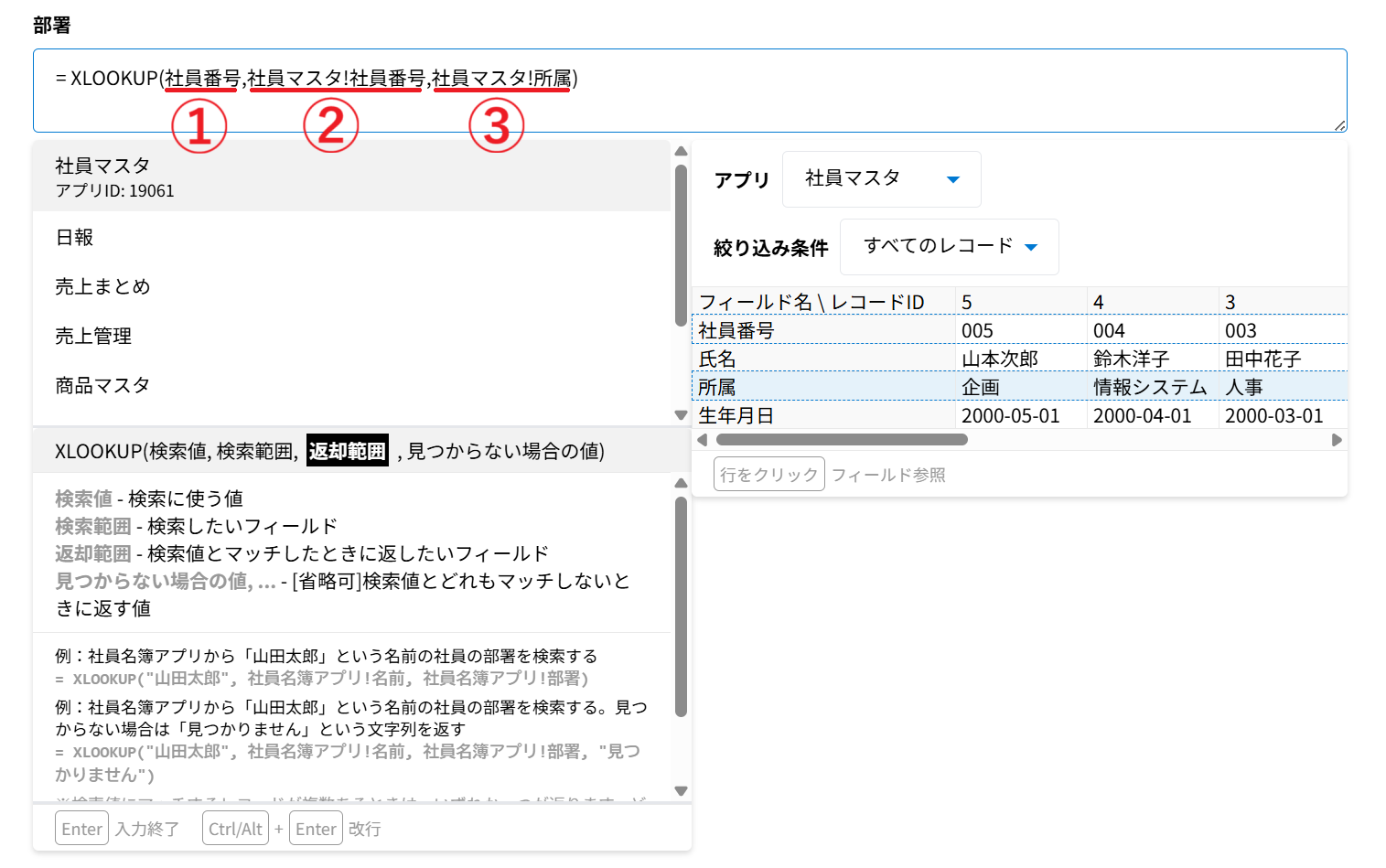Click the 氏名 field row in table
Viewport: 1386px width, 868px height.
click(823, 359)
